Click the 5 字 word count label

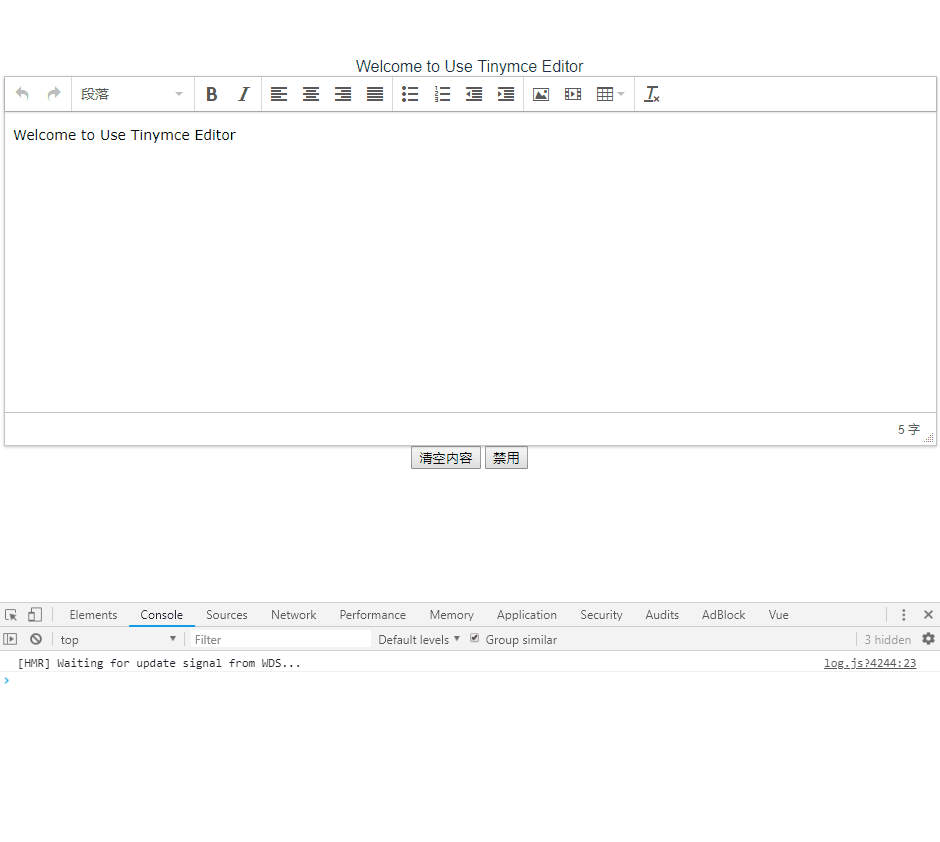click(x=908, y=430)
